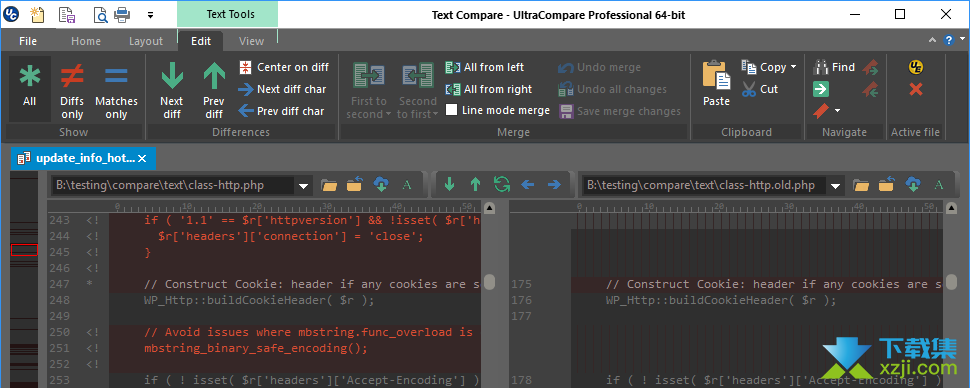This screenshot has height=388, width=970.
Task: Jump to Prev diff
Action: [x=214, y=92]
